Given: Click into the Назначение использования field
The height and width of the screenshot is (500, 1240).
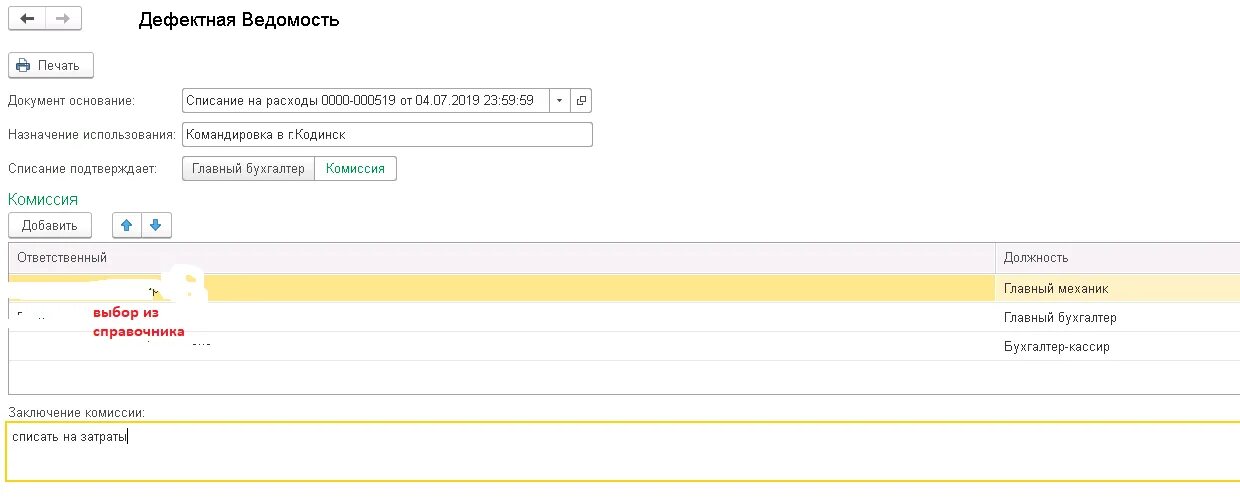Looking at the screenshot, I should (387, 134).
